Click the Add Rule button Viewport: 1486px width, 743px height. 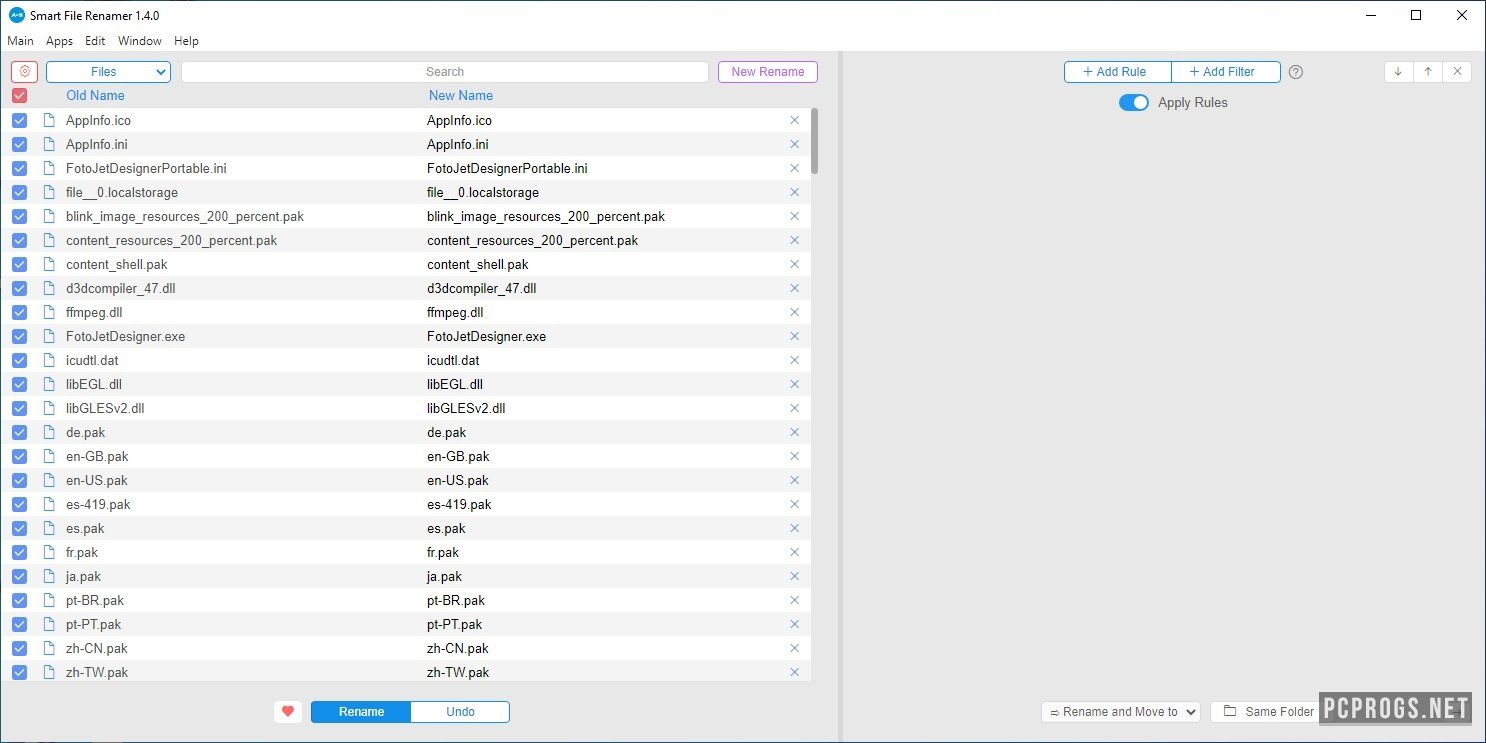[1118, 72]
